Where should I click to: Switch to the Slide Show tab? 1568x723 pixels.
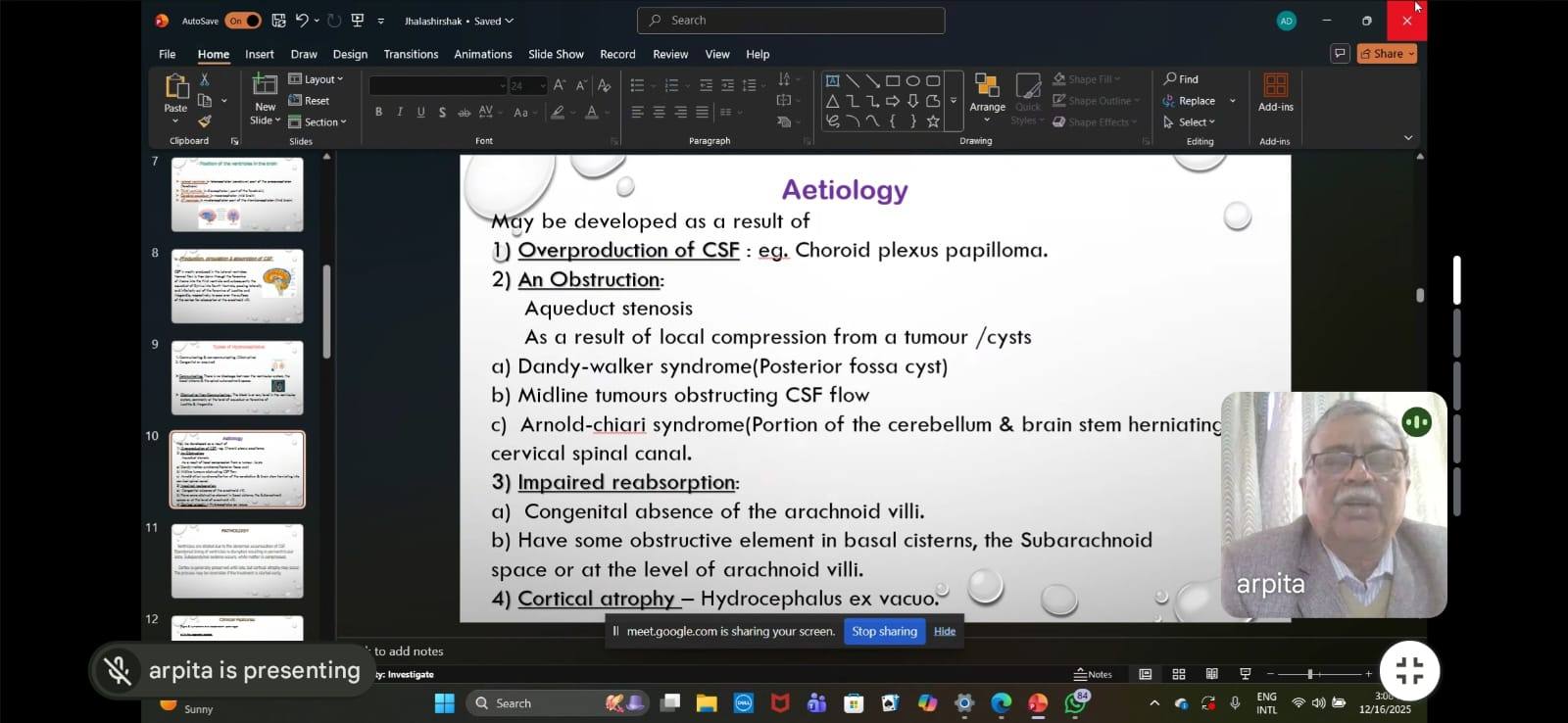(x=556, y=55)
